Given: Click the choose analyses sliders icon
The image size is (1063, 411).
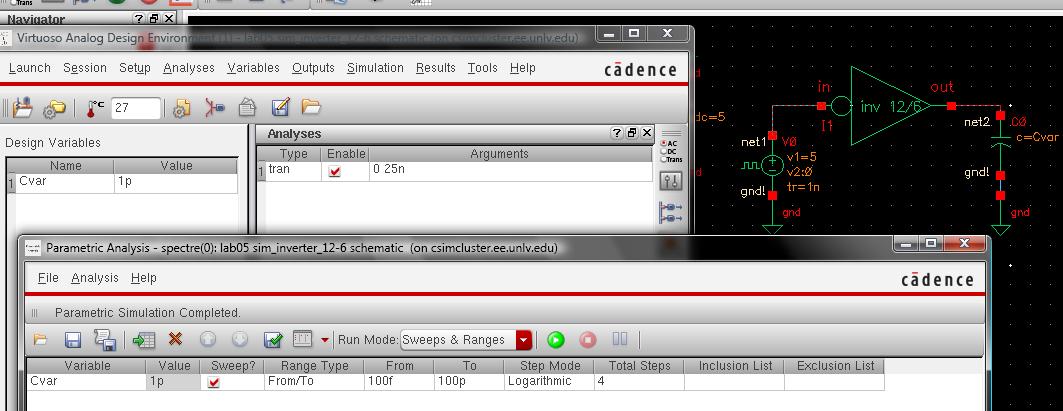Looking at the screenshot, I should pyautogui.click(x=670, y=181).
